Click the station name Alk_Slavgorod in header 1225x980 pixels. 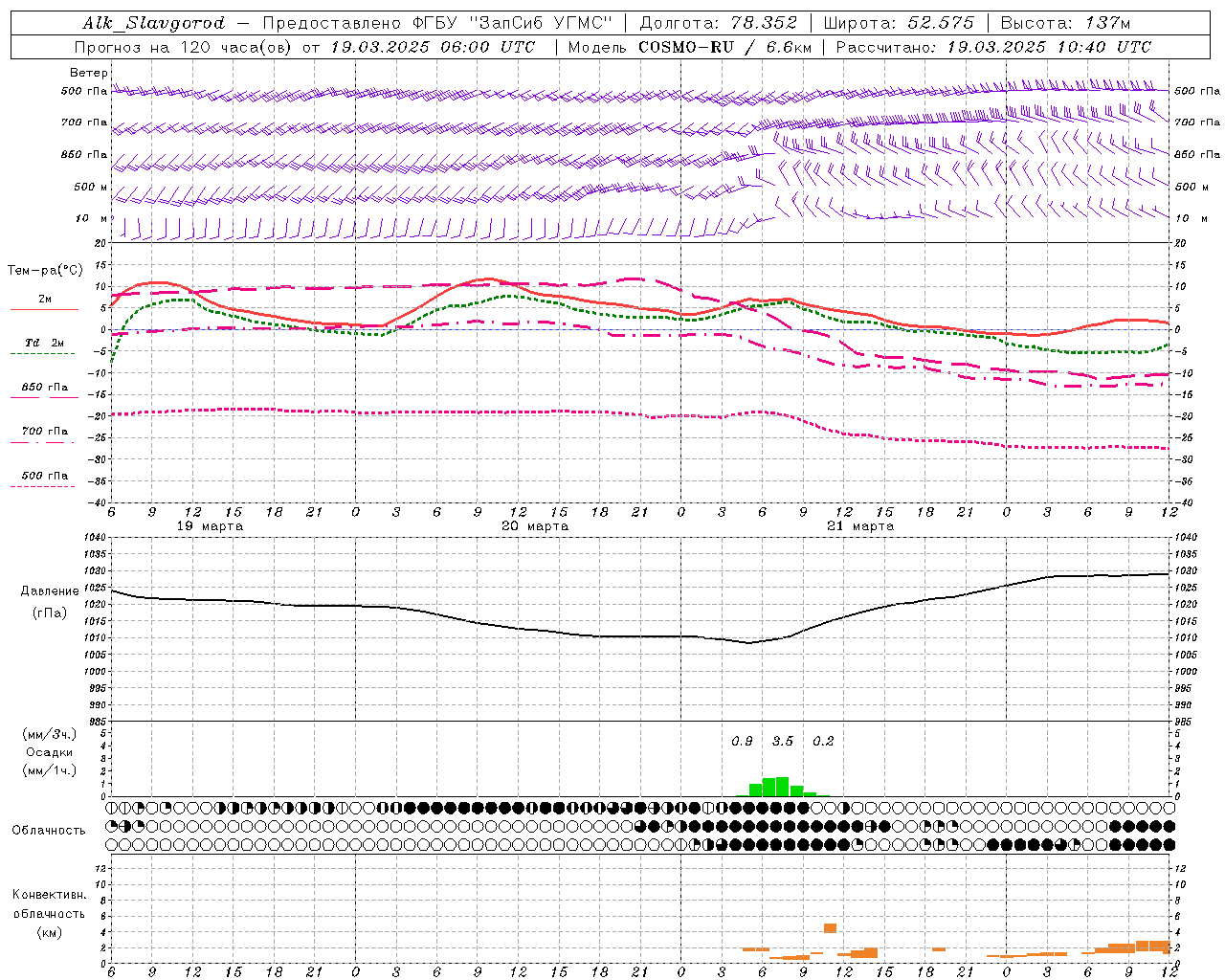pos(153,23)
